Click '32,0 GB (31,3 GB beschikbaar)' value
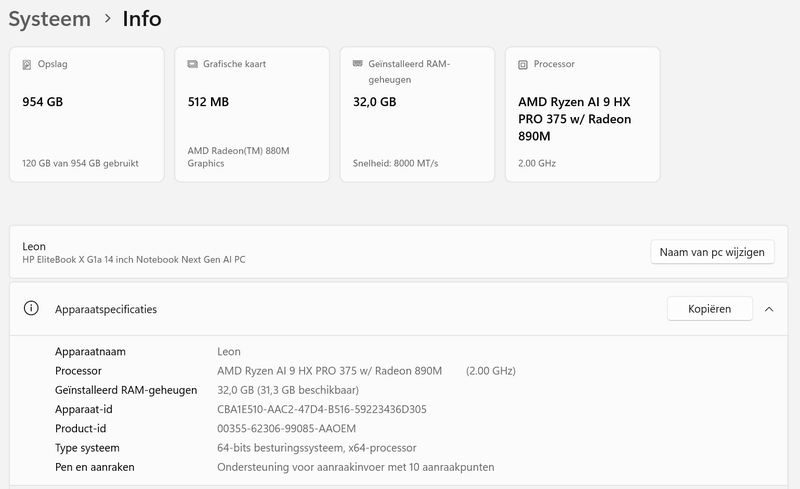The image size is (800, 489). 288,390
